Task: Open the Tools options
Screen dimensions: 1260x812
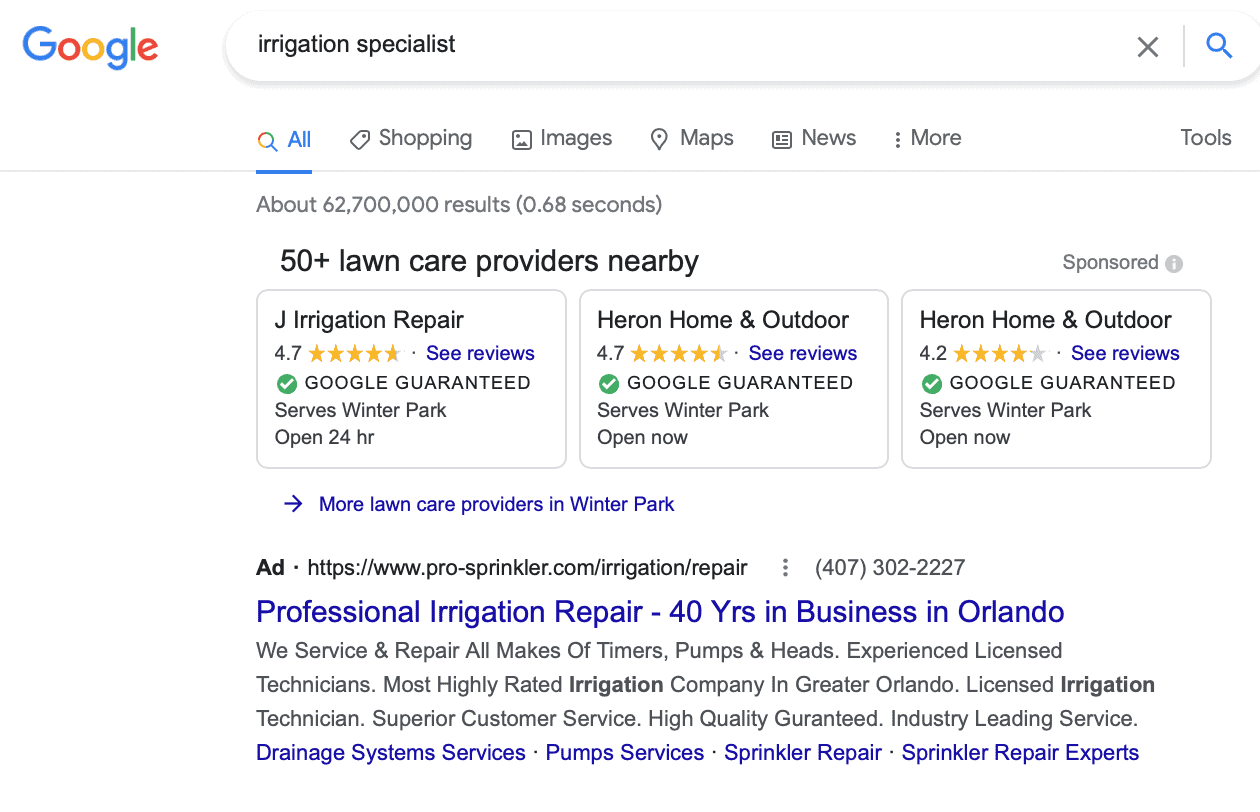Action: [1206, 138]
